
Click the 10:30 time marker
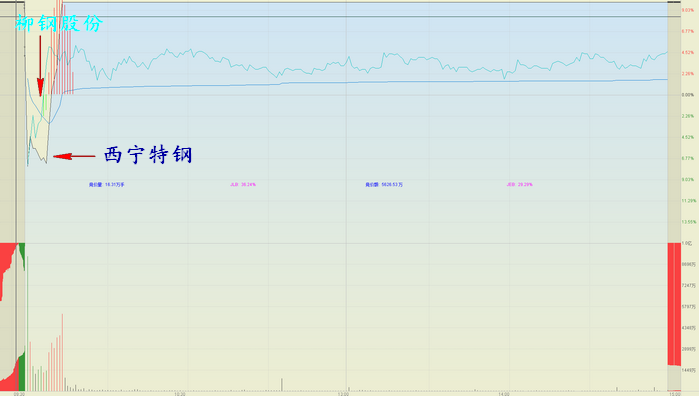(x=180, y=394)
